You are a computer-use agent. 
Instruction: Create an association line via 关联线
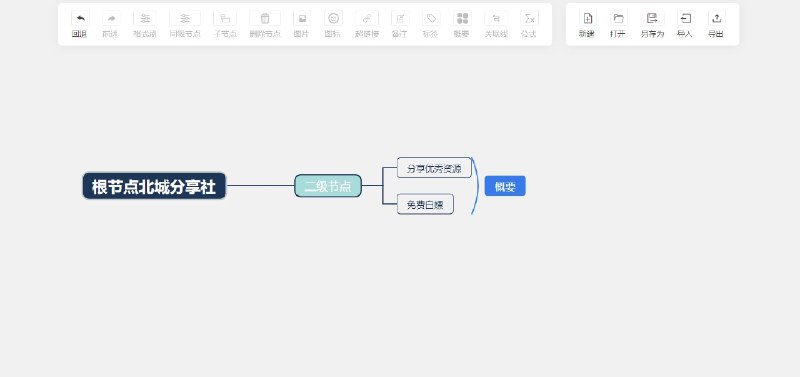496,18
